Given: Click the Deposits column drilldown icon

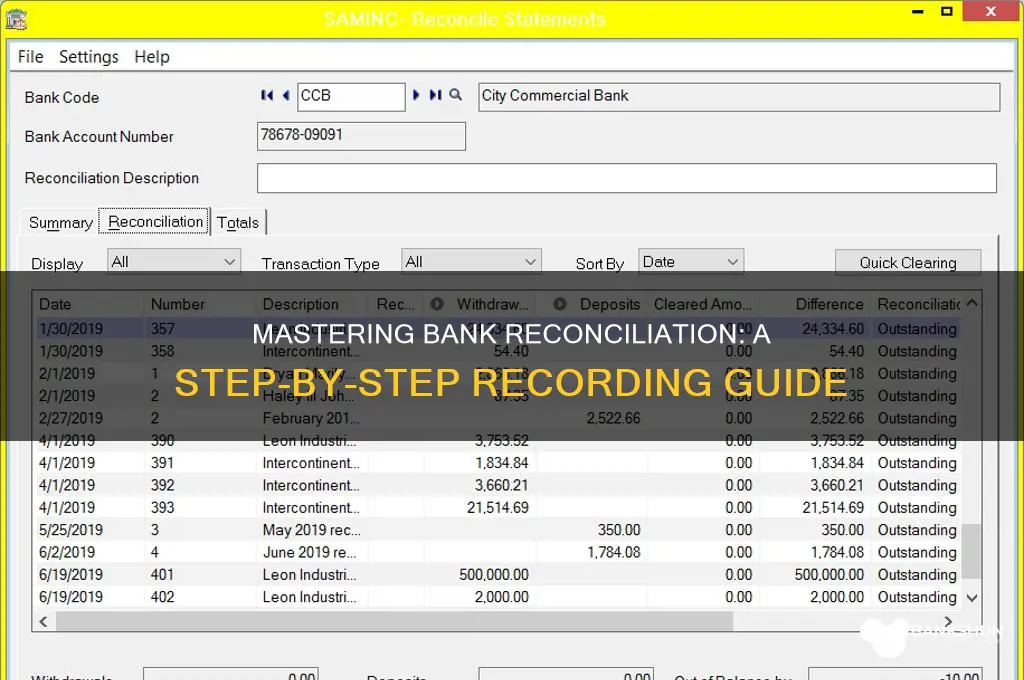Looking at the screenshot, I should point(560,304).
